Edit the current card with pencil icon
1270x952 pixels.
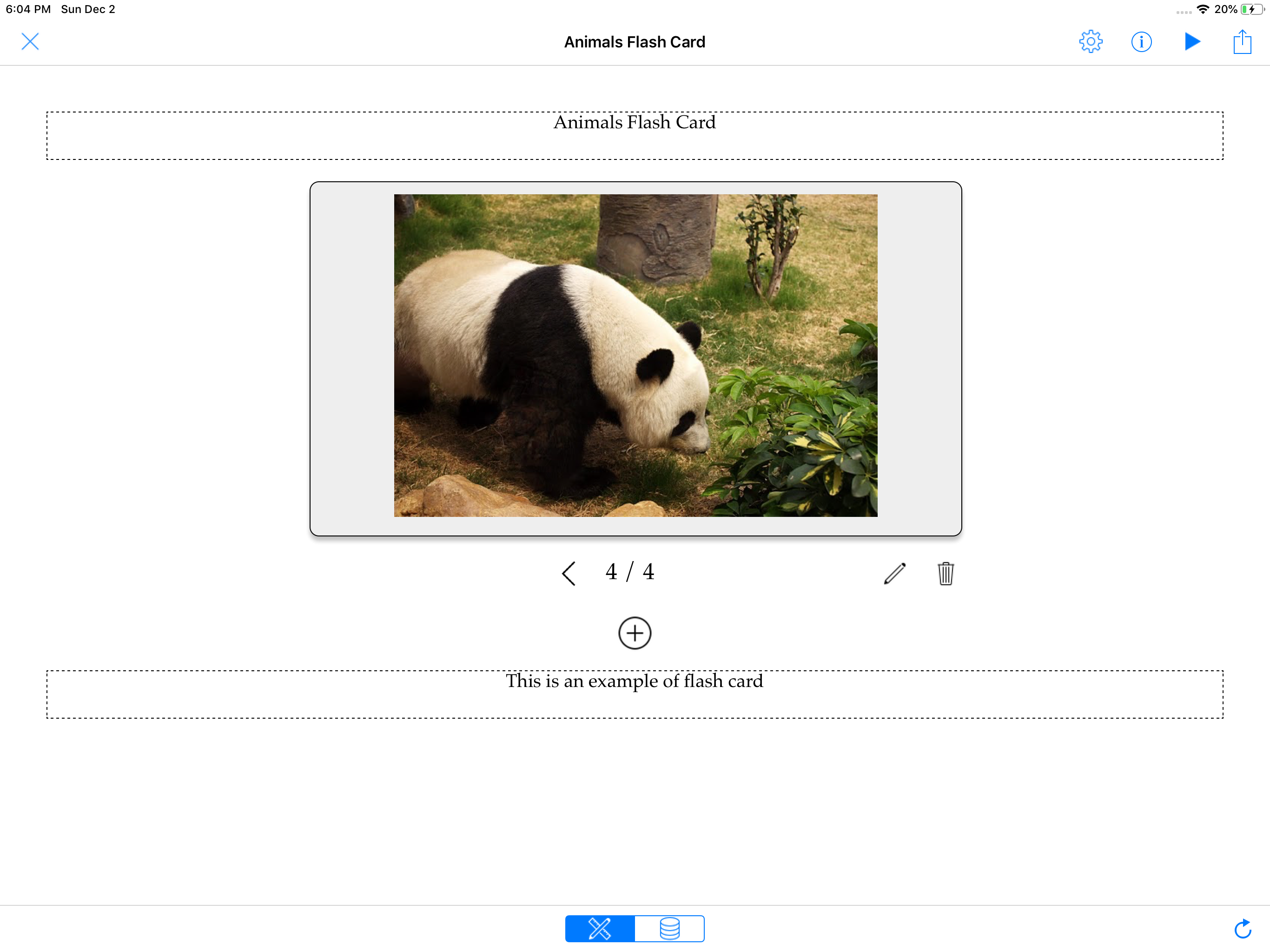tap(894, 573)
